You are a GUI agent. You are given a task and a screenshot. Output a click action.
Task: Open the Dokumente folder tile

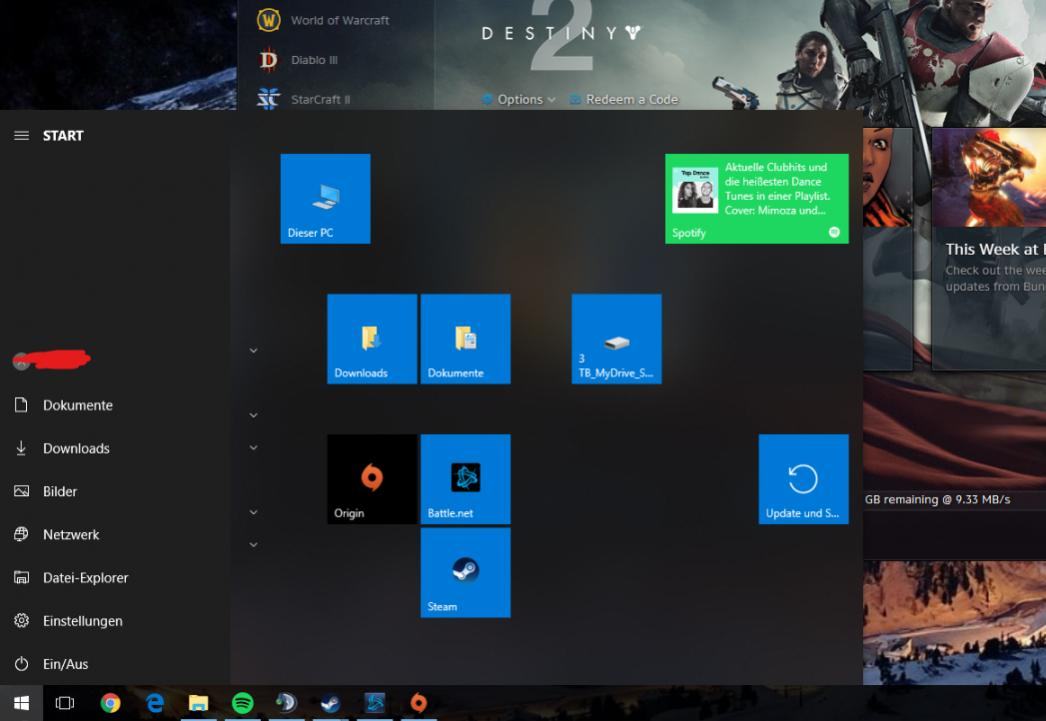tap(465, 339)
